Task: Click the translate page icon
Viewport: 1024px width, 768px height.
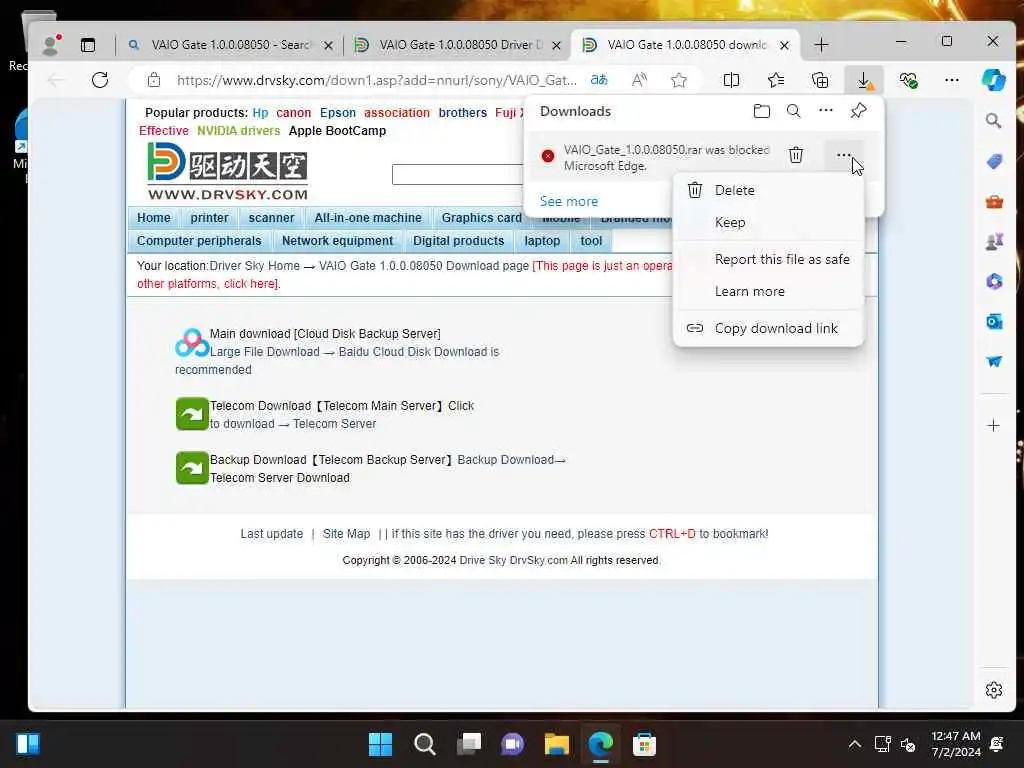Action: (599, 80)
